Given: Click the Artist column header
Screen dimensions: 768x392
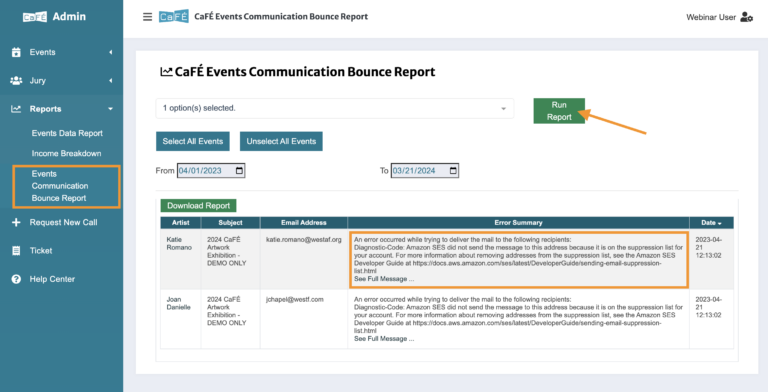Looking at the screenshot, I should (181, 222).
